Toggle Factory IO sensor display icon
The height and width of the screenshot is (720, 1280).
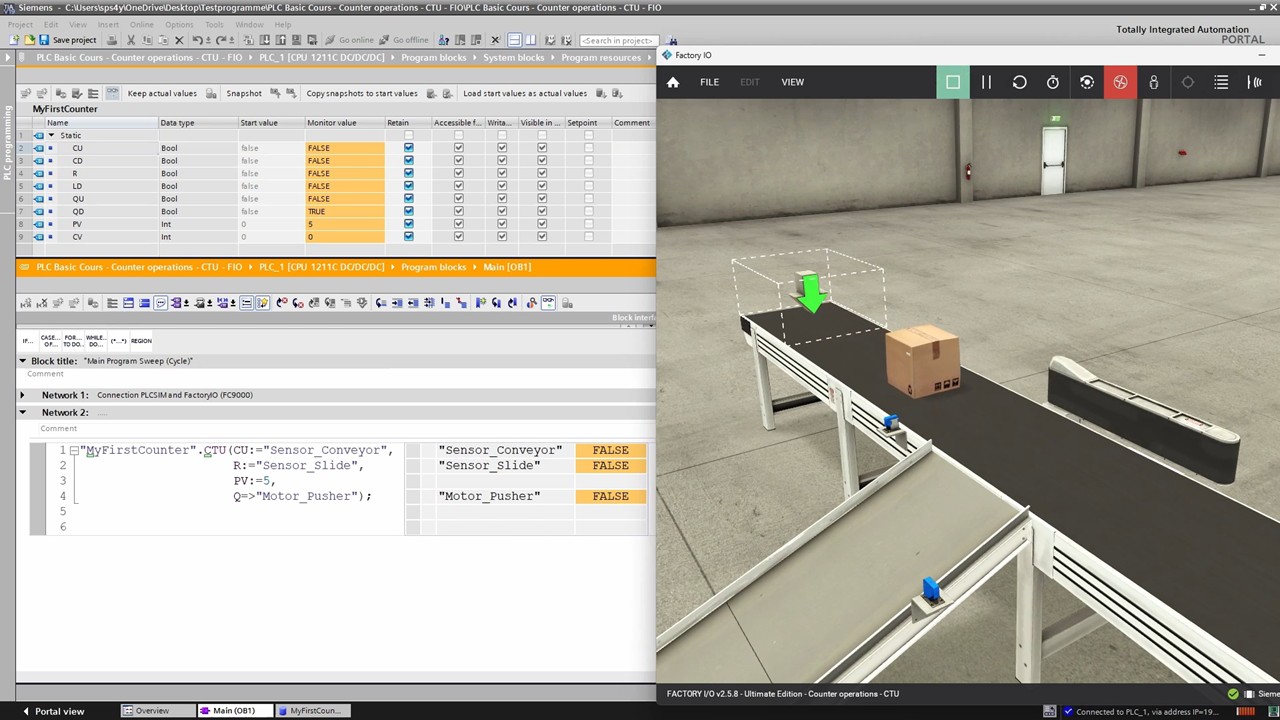point(1255,82)
